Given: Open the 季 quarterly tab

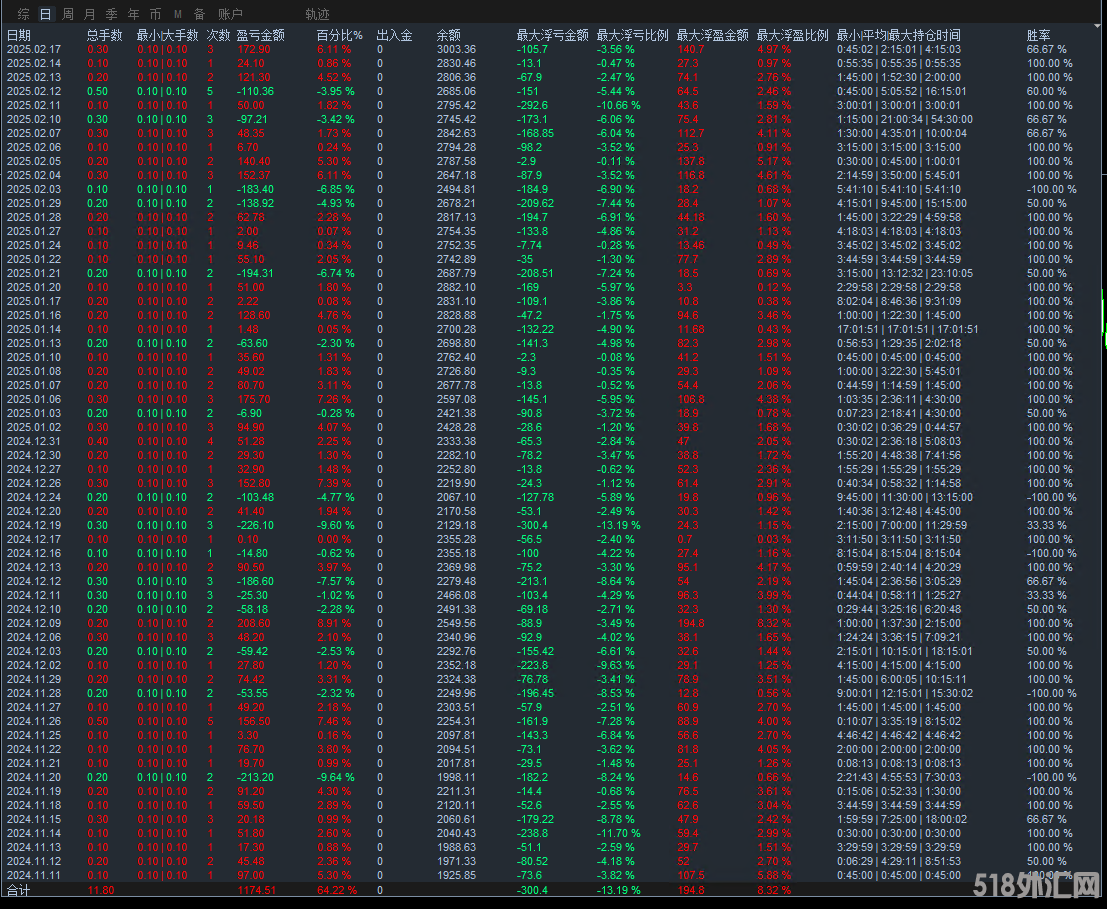Looking at the screenshot, I should (112, 14).
